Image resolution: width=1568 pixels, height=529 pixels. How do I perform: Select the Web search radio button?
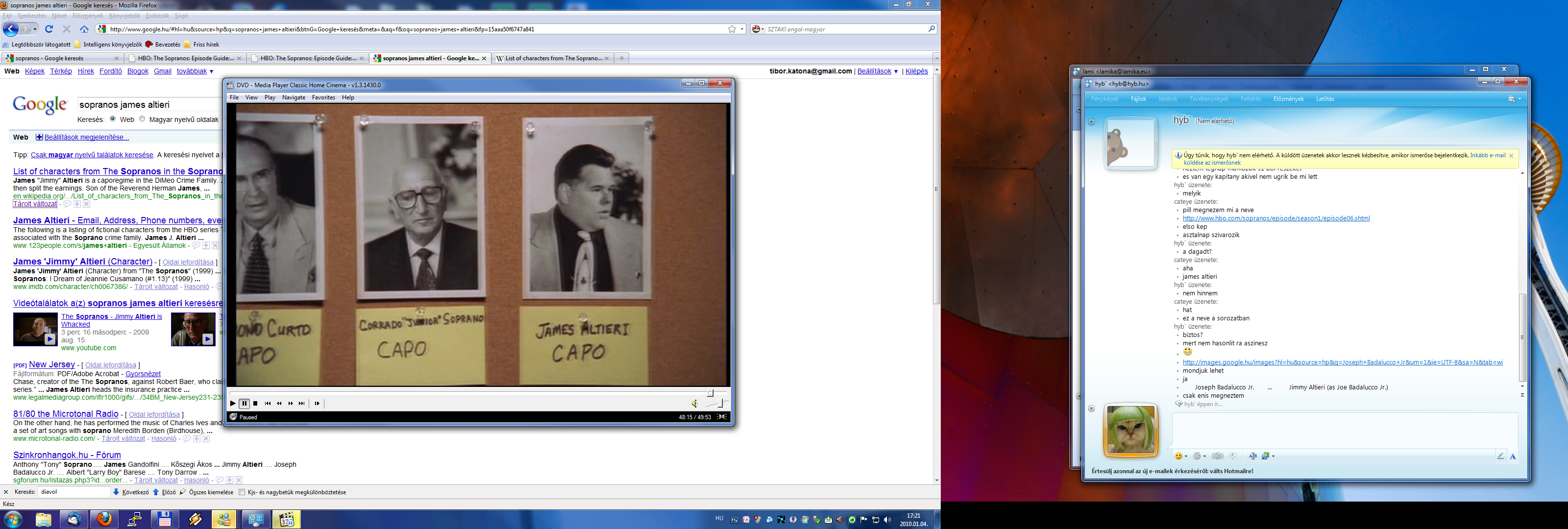tap(113, 120)
